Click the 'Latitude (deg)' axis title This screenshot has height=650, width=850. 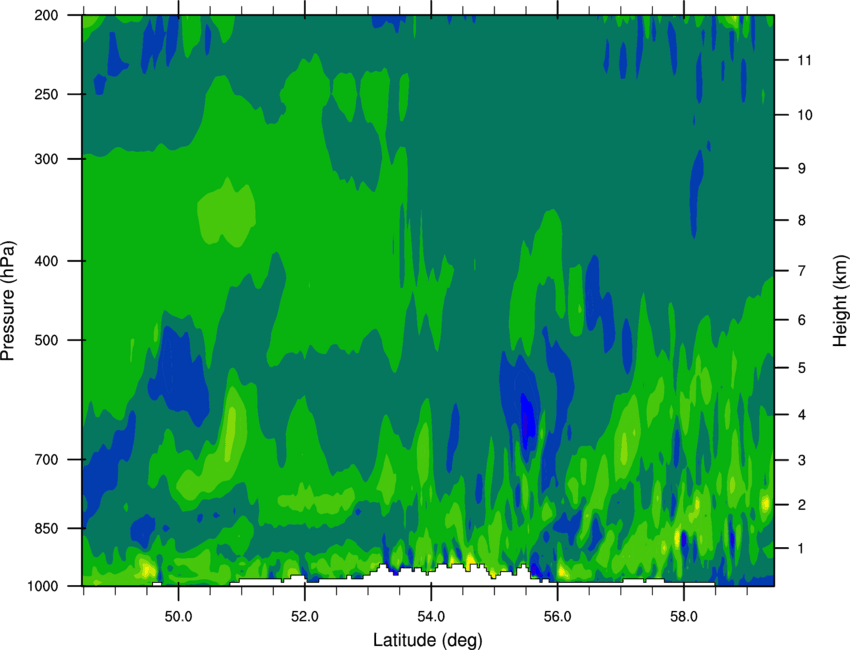pyautogui.click(x=428, y=640)
